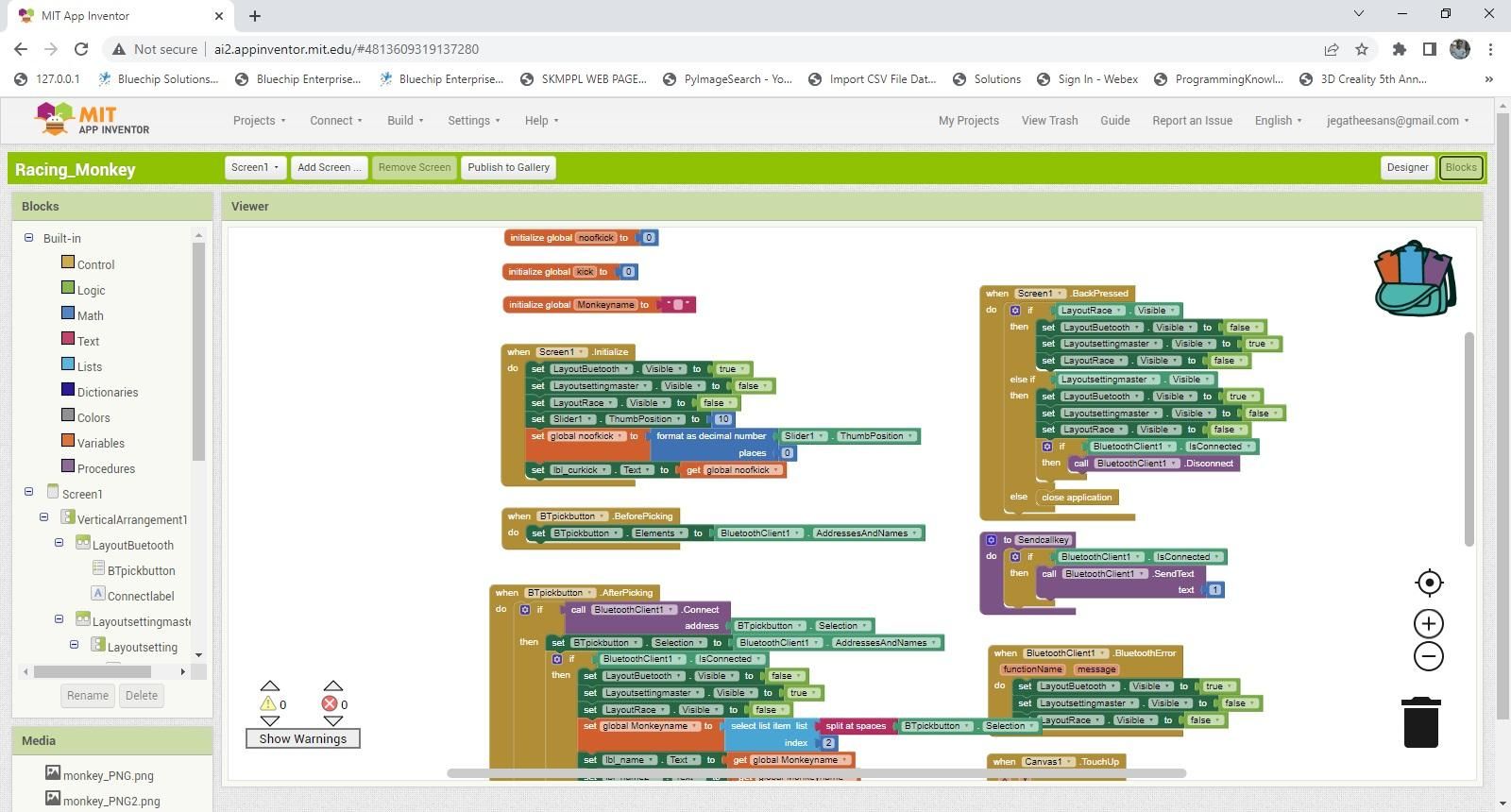
Task: Open if-block mutator gear in BackPressed
Action: point(1015,310)
